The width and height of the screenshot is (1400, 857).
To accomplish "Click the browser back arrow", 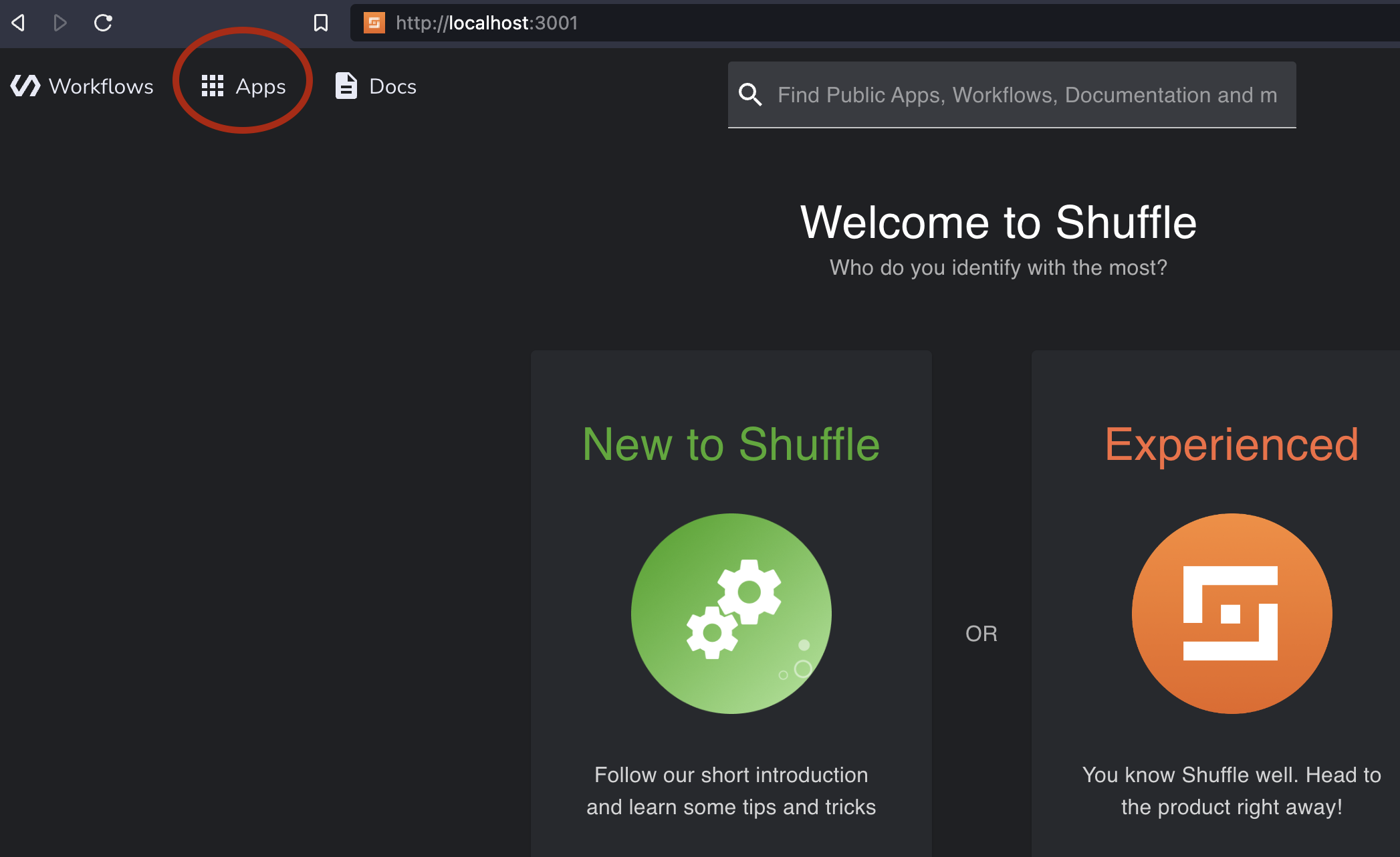I will coord(19,23).
